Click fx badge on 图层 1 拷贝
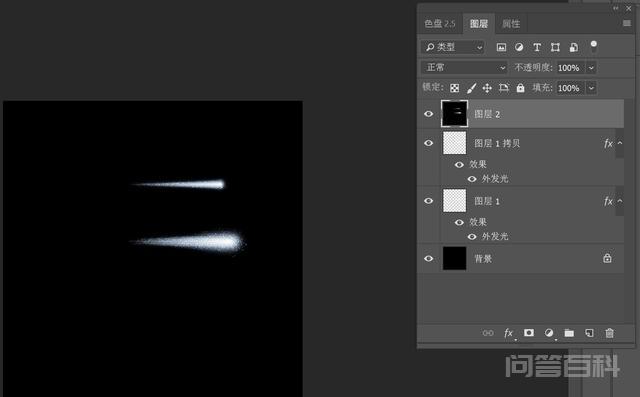Viewport: 640px width, 397px height. pyautogui.click(x=608, y=143)
